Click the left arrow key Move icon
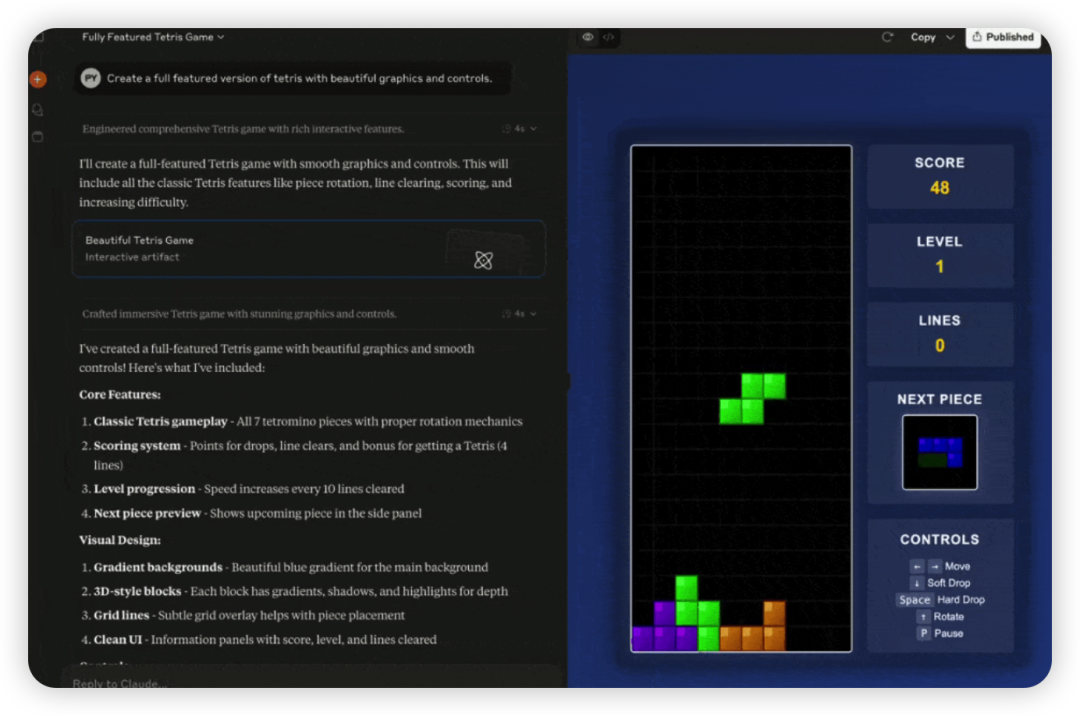This screenshot has width=1080, height=716. (x=917, y=567)
